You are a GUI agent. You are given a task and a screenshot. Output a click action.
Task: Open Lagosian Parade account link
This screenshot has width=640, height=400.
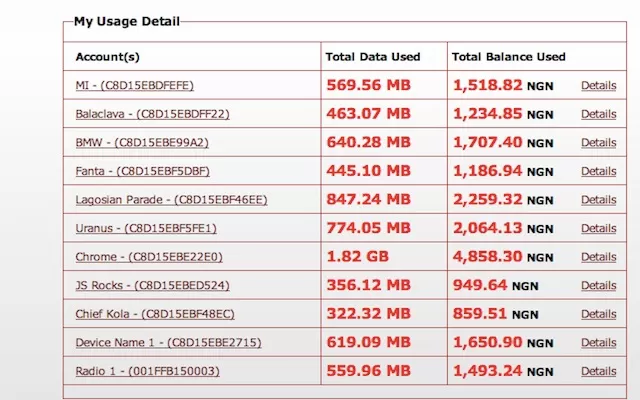(x=171, y=200)
